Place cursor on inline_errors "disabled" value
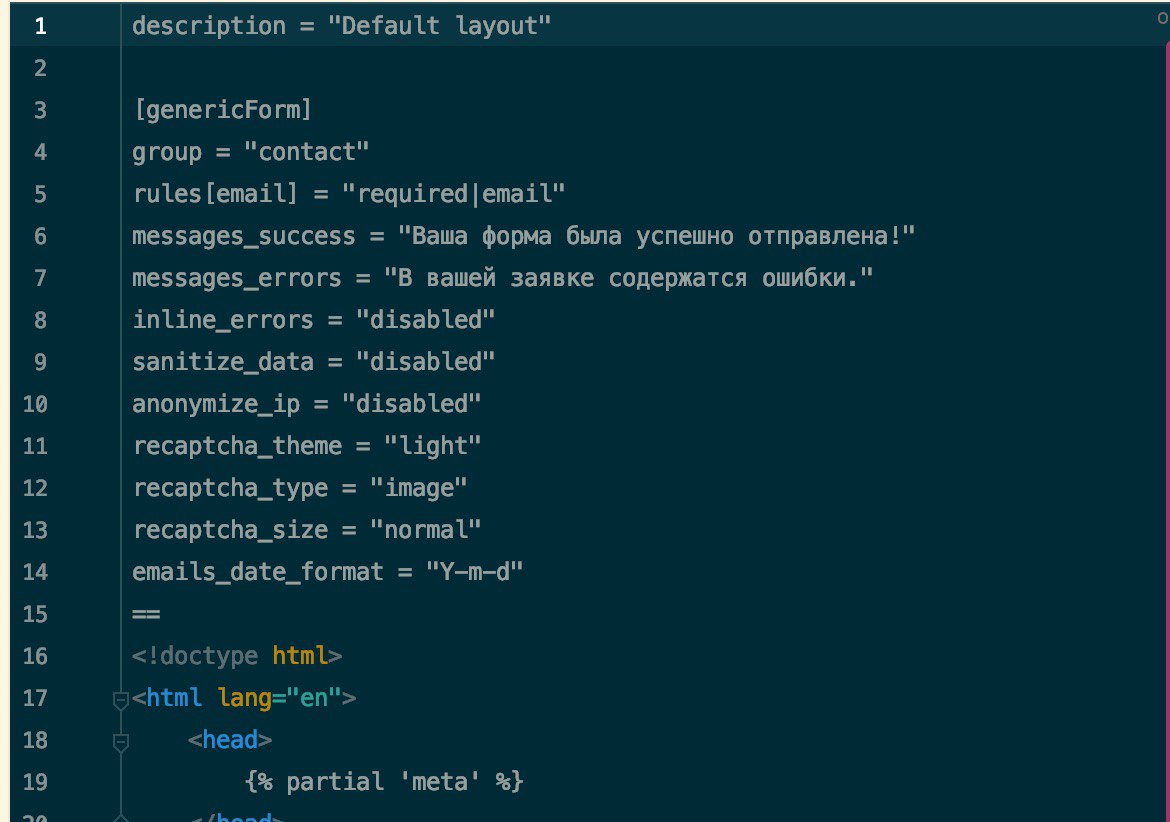The image size is (1170, 822). (x=425, y=320)
